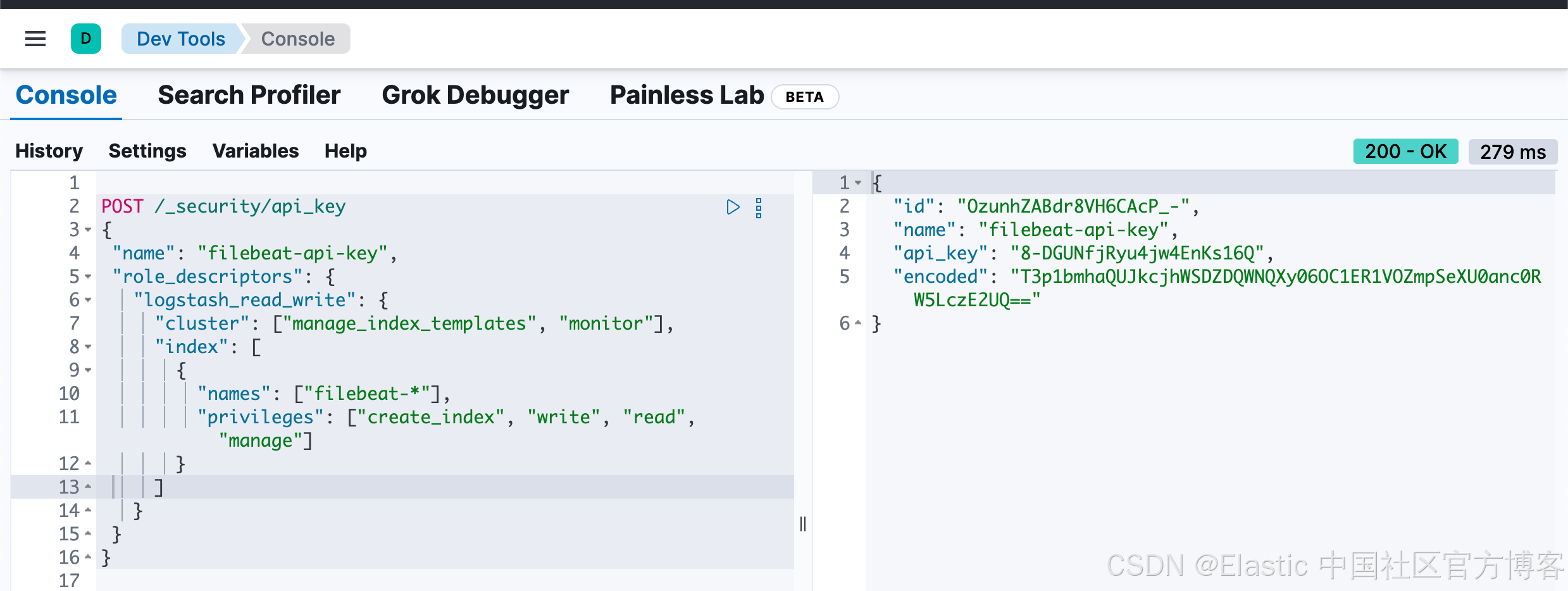
Task: Collapse logstash_read_write fold at line 6
Action: point(88,300)
